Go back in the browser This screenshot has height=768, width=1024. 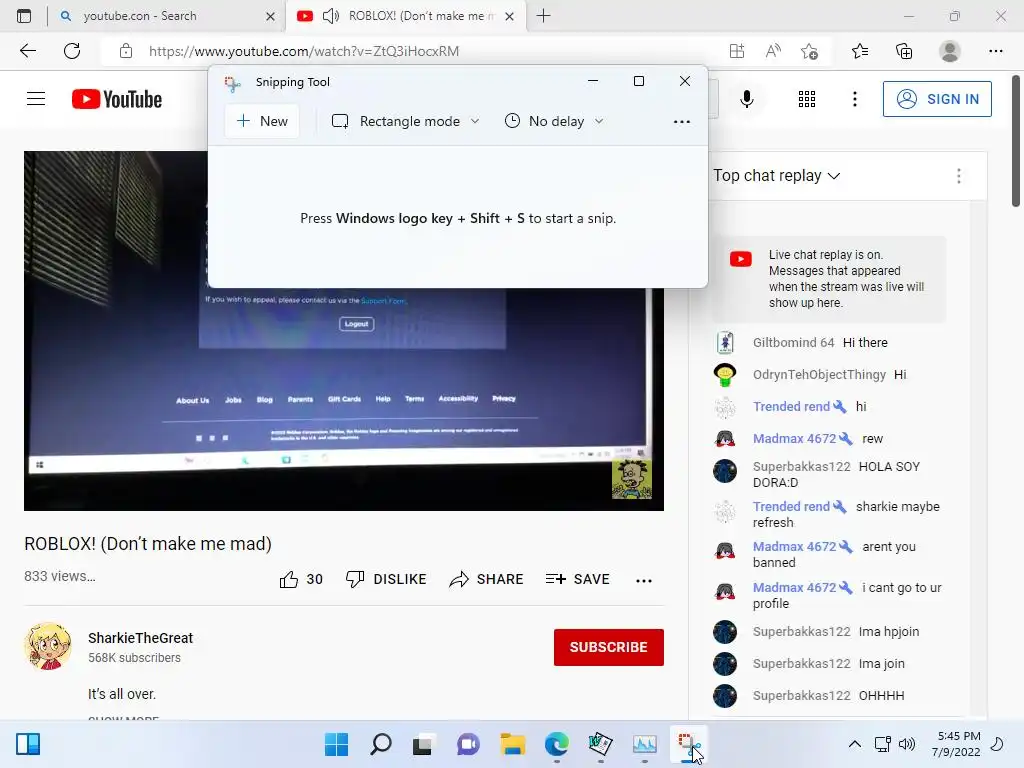(27, 51)
